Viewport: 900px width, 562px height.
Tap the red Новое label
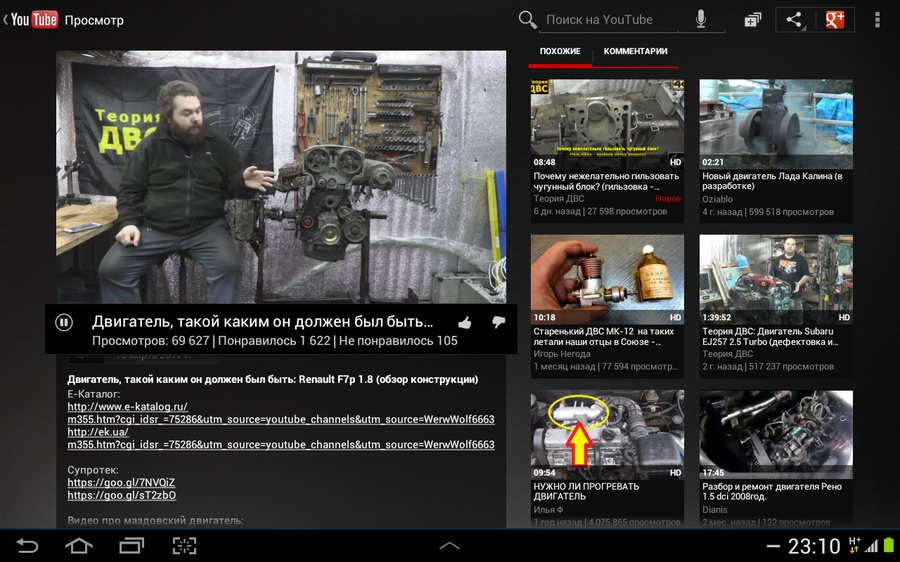click(668, 199)
